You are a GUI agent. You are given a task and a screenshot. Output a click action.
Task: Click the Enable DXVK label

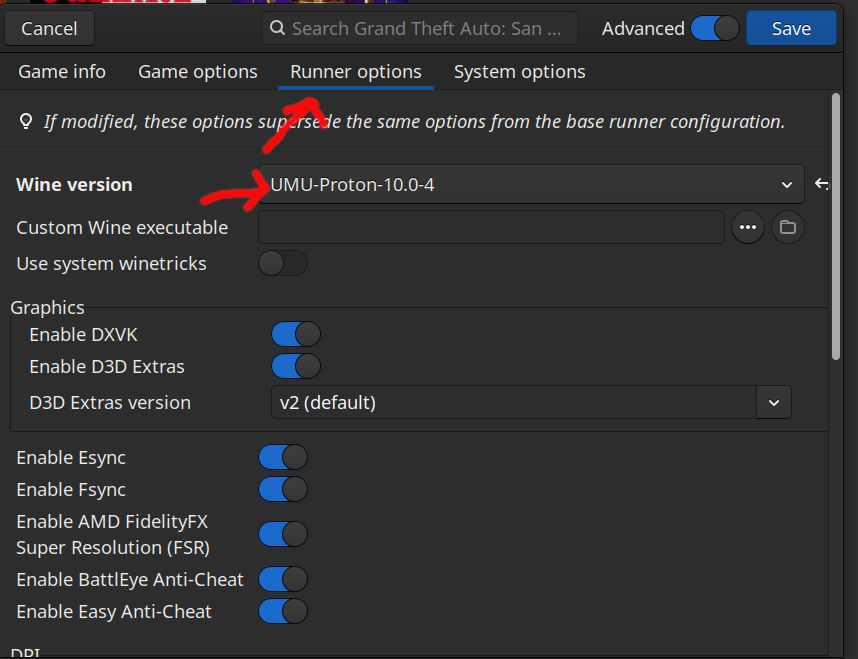[x=83, y=334]
